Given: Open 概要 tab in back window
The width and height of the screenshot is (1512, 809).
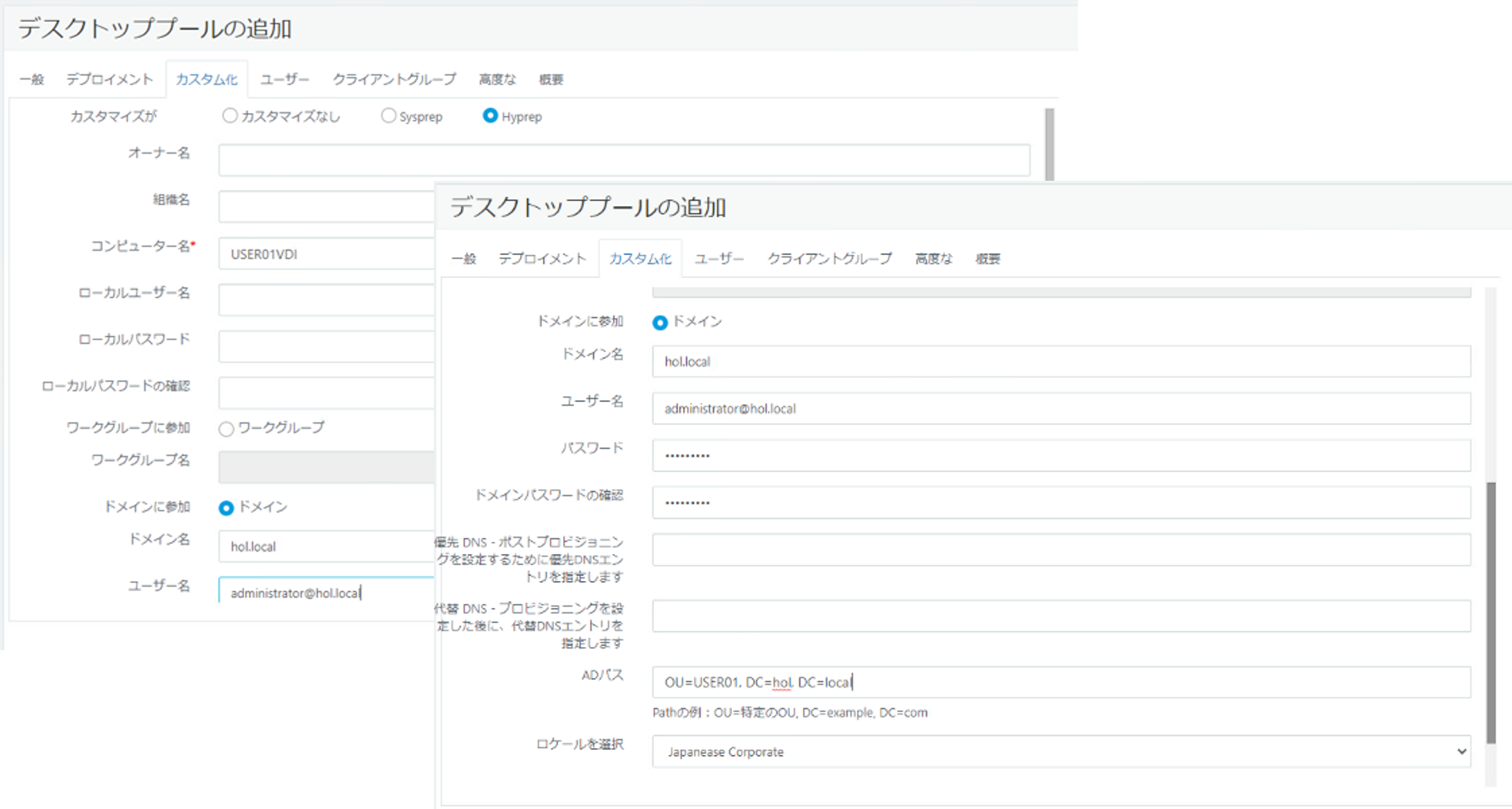Looking at the screenshot, I should 551,79.
